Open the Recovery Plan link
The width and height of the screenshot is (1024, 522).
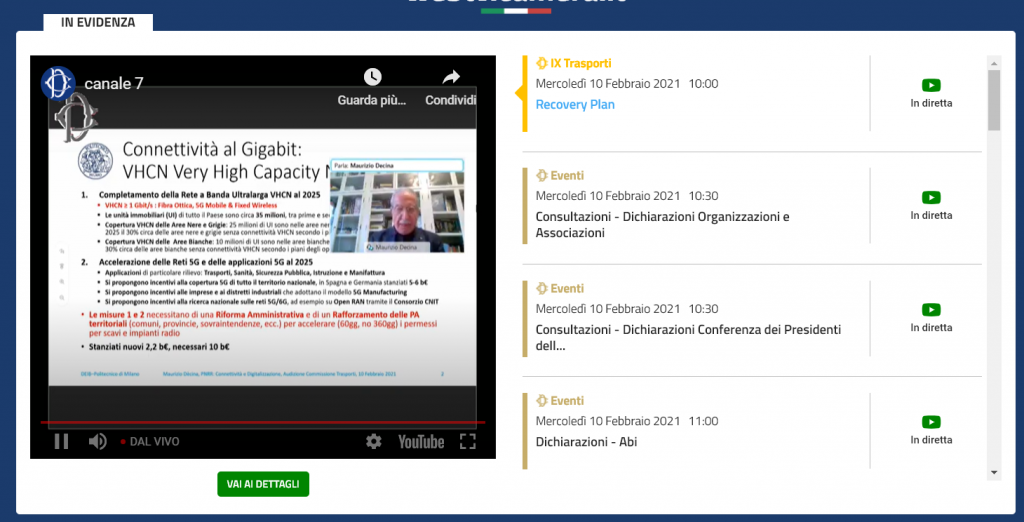pyautogui.click(x=575, y=105)
